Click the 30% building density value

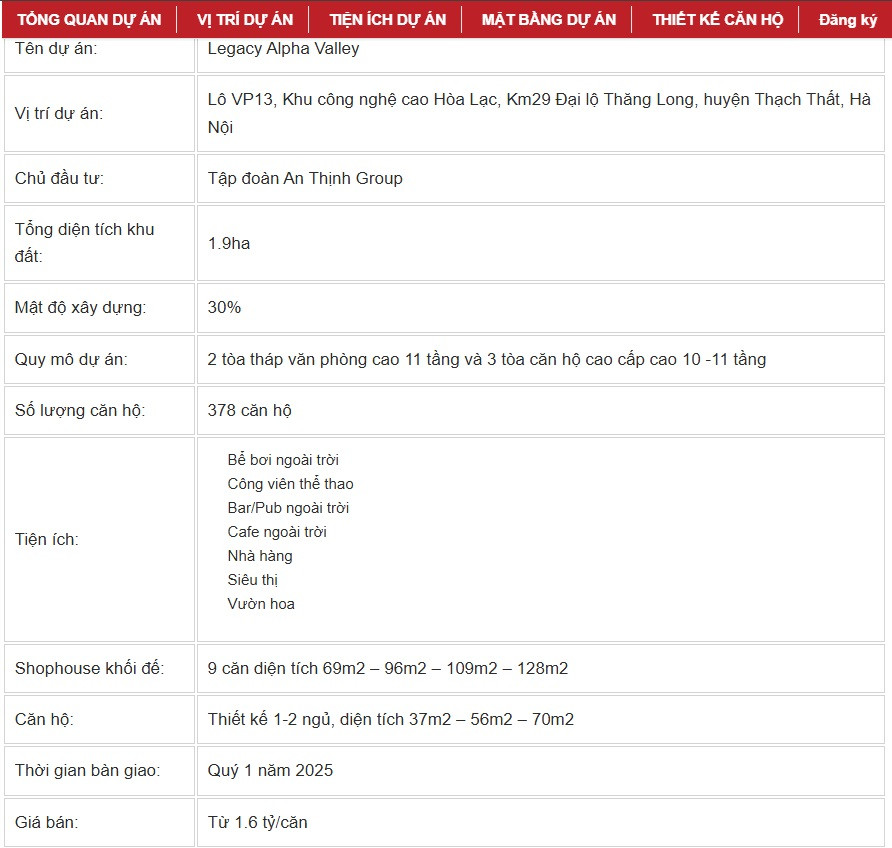coord(224,307)
